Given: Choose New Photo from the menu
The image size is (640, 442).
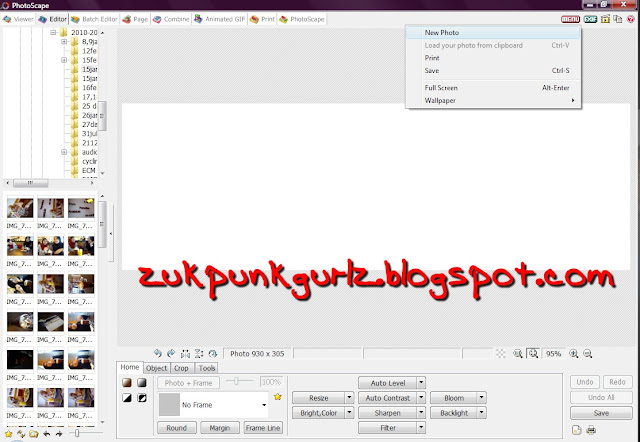Looking at the screenshot, I should 493,33.
